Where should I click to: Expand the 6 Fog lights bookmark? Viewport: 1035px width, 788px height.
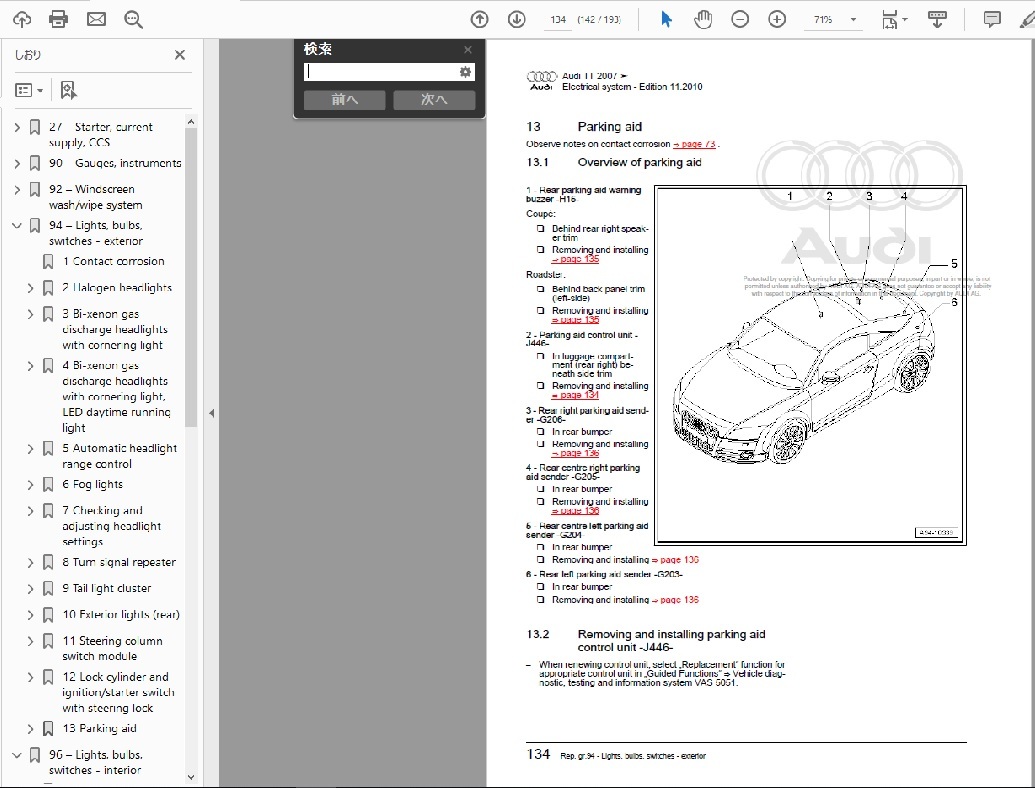click(30, 485)
